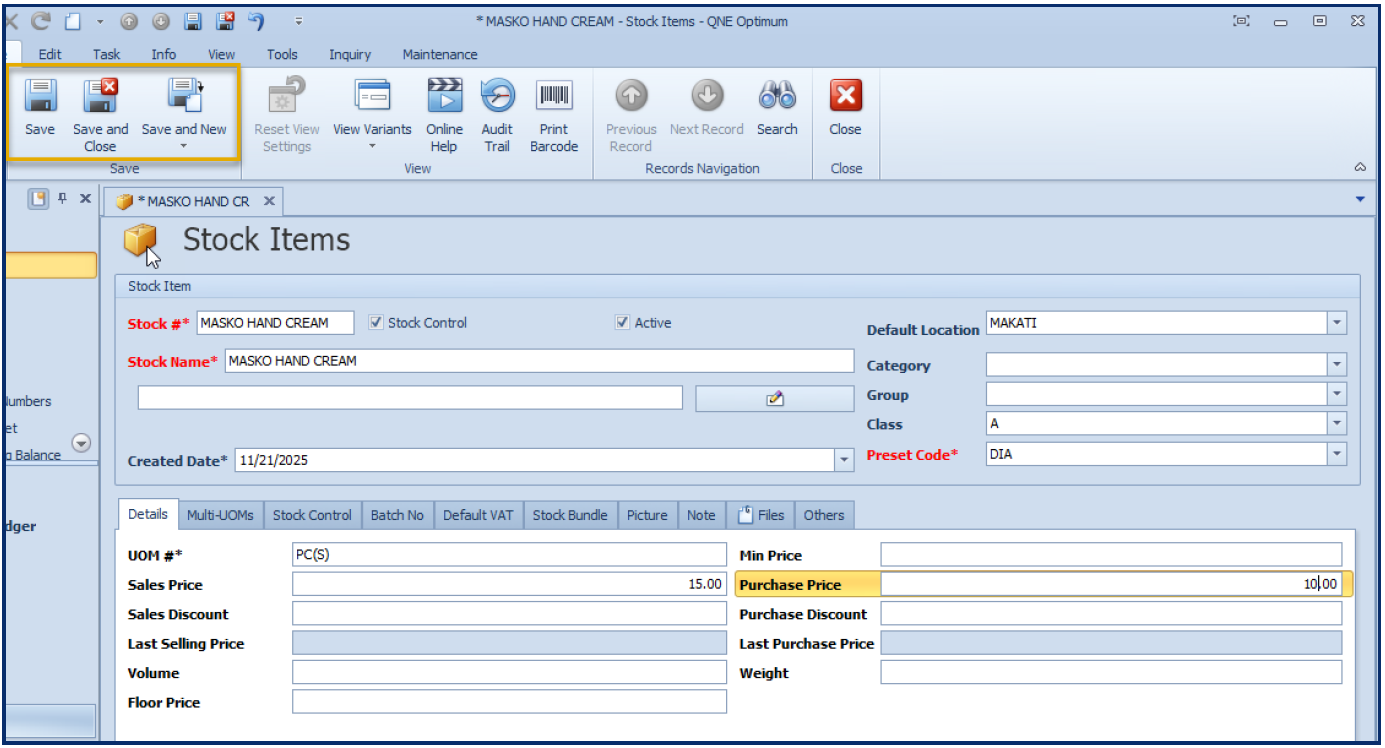
Task: Open the Maintenance menu
Action: point(440,54)
